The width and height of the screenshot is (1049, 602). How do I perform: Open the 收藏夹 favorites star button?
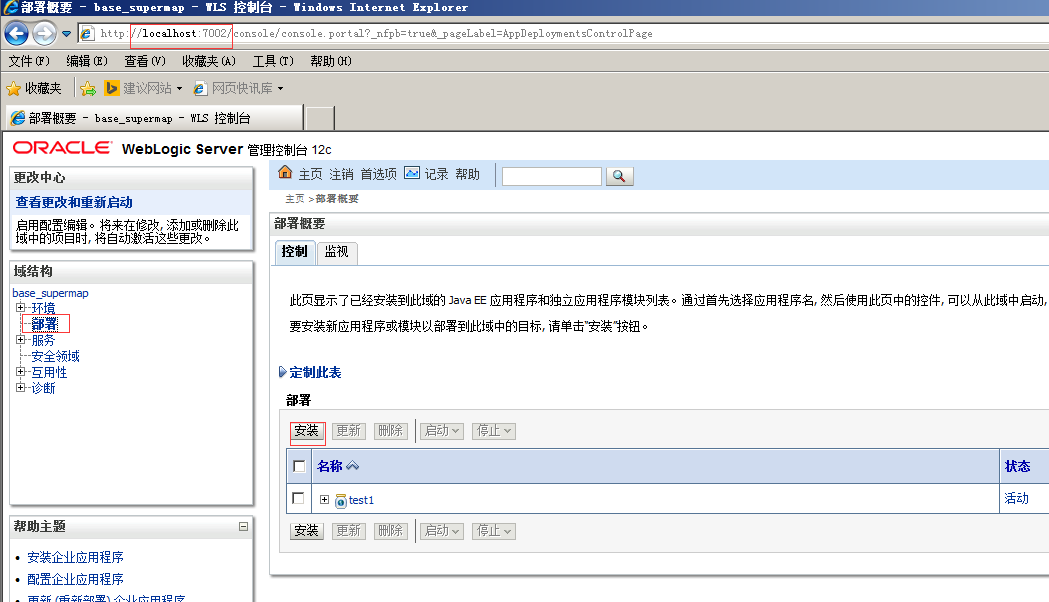pyautogui.click(x=33, y=88)
